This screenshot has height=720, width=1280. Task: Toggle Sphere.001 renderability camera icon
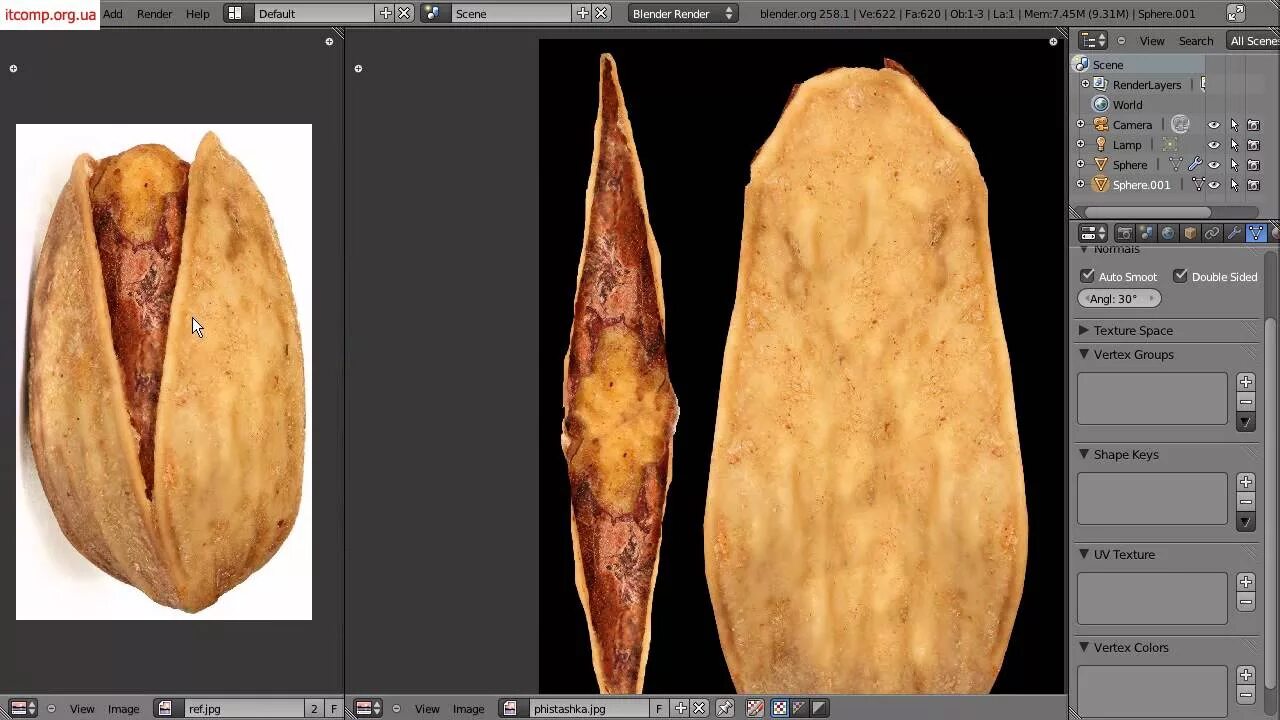1253,185
